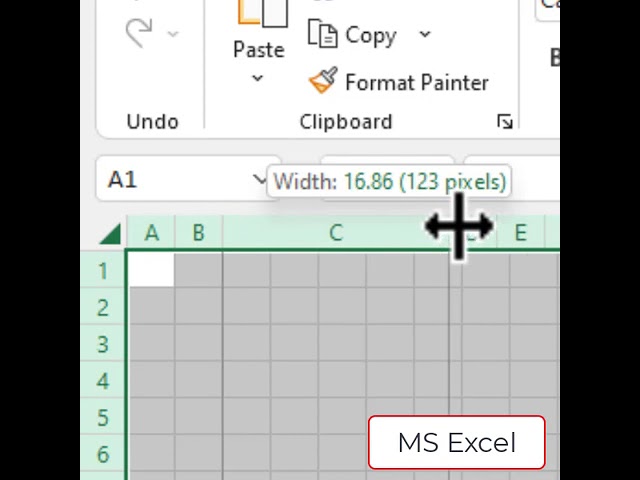Click the Format Painter label
Screen dimensions: 640x480
click(417, 82)
